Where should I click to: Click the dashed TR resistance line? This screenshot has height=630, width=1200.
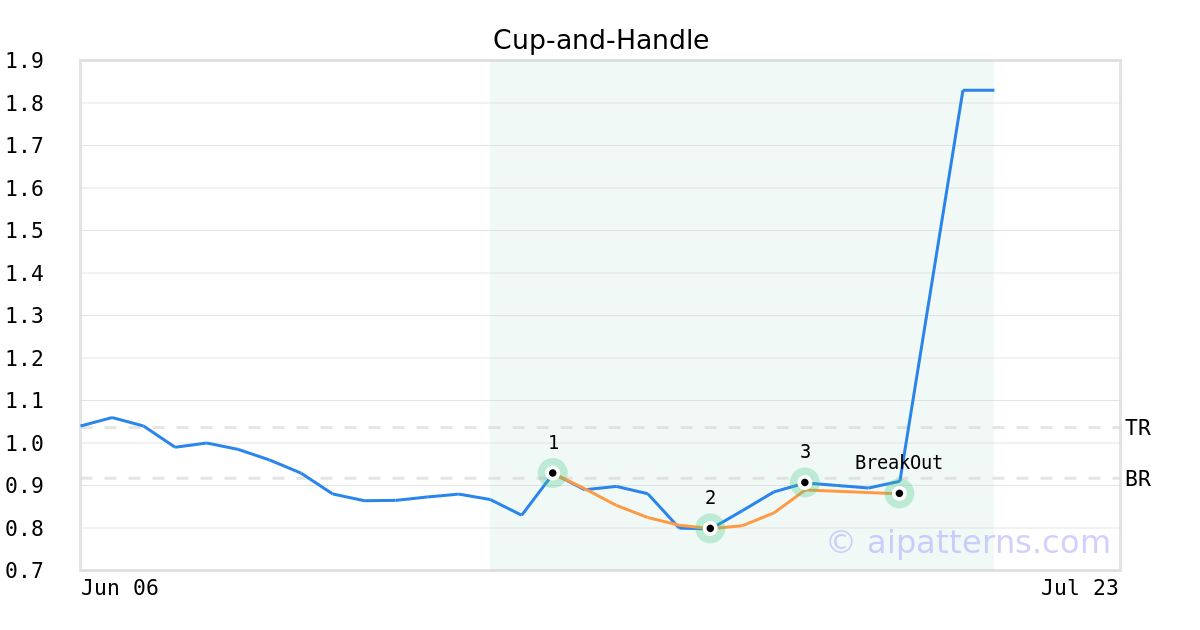[600, 428]
